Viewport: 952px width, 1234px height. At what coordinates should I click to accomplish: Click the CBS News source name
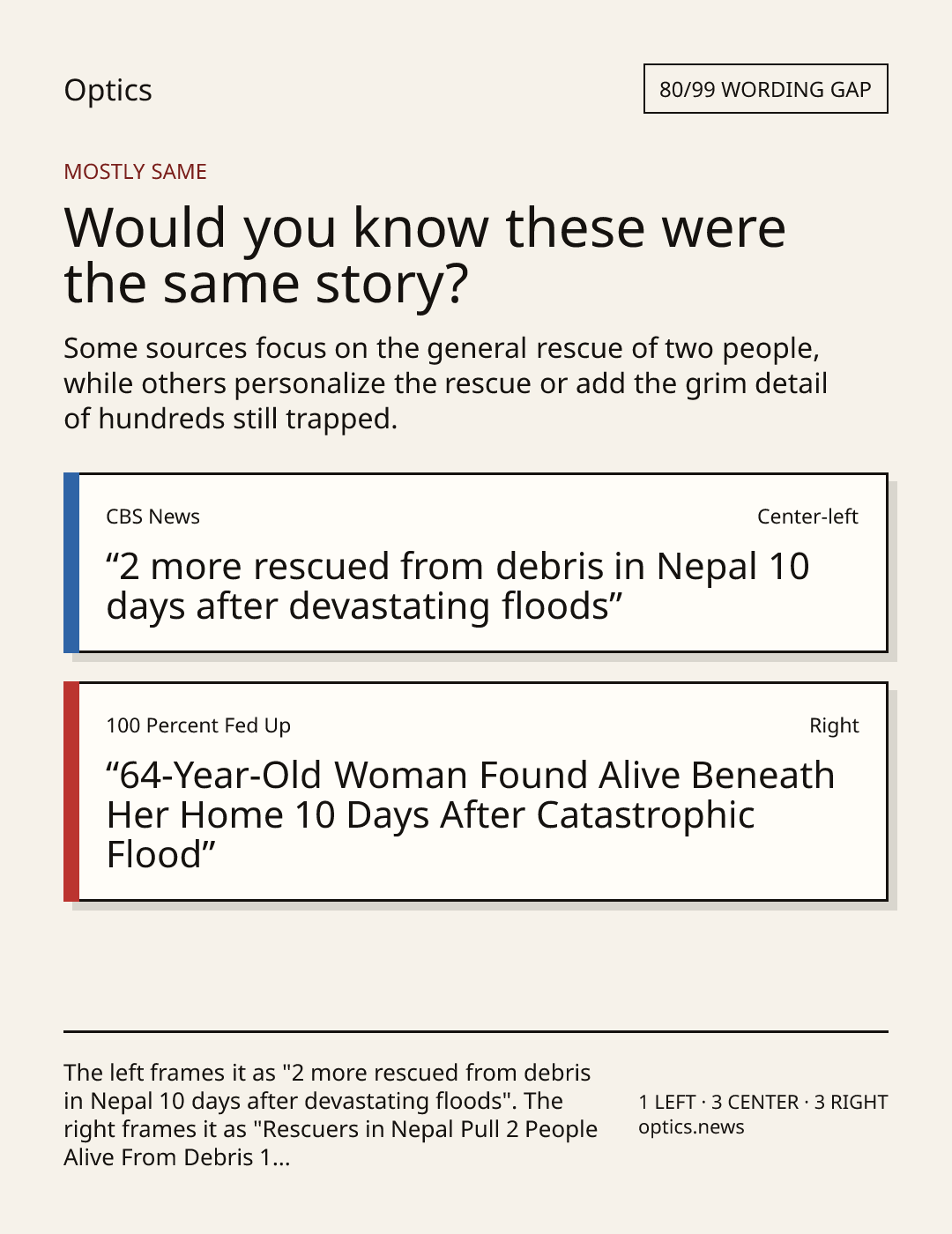coord(152,517)
